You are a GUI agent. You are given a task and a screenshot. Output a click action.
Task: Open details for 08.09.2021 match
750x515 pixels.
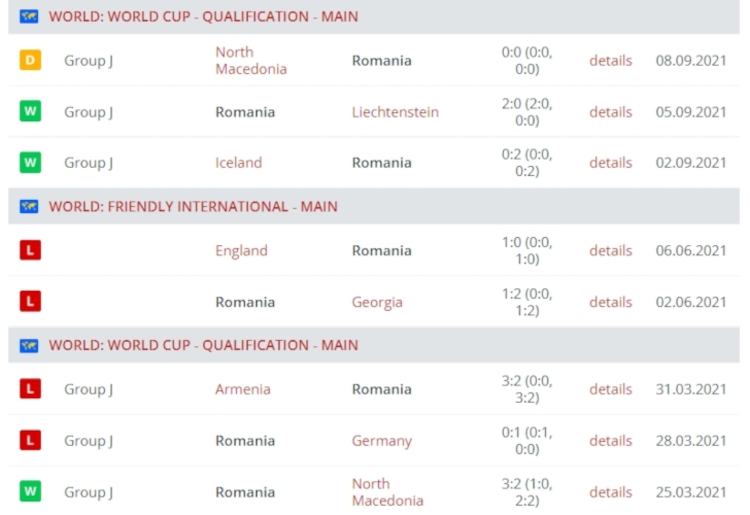coord(611,61)
